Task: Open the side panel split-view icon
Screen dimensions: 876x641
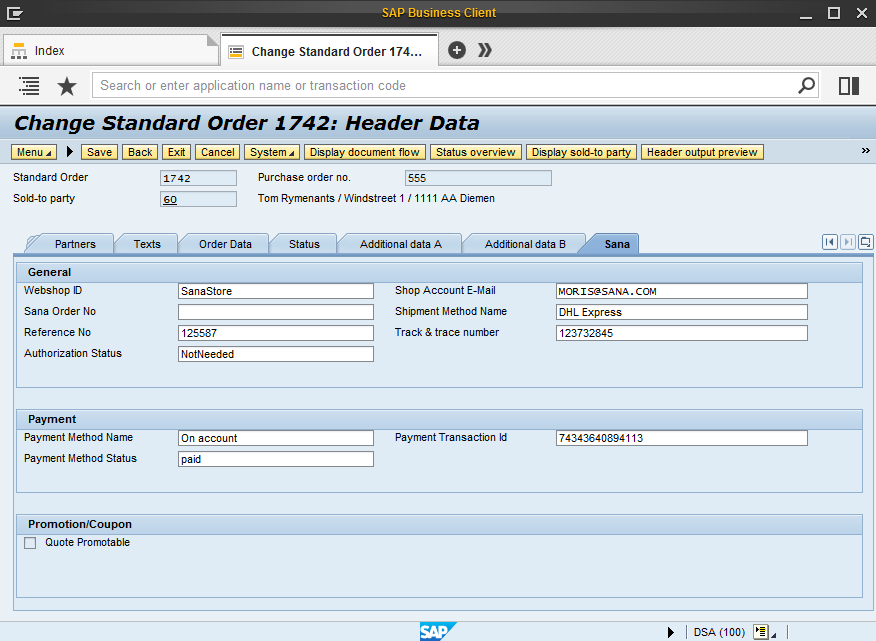Action: point(848,86)
